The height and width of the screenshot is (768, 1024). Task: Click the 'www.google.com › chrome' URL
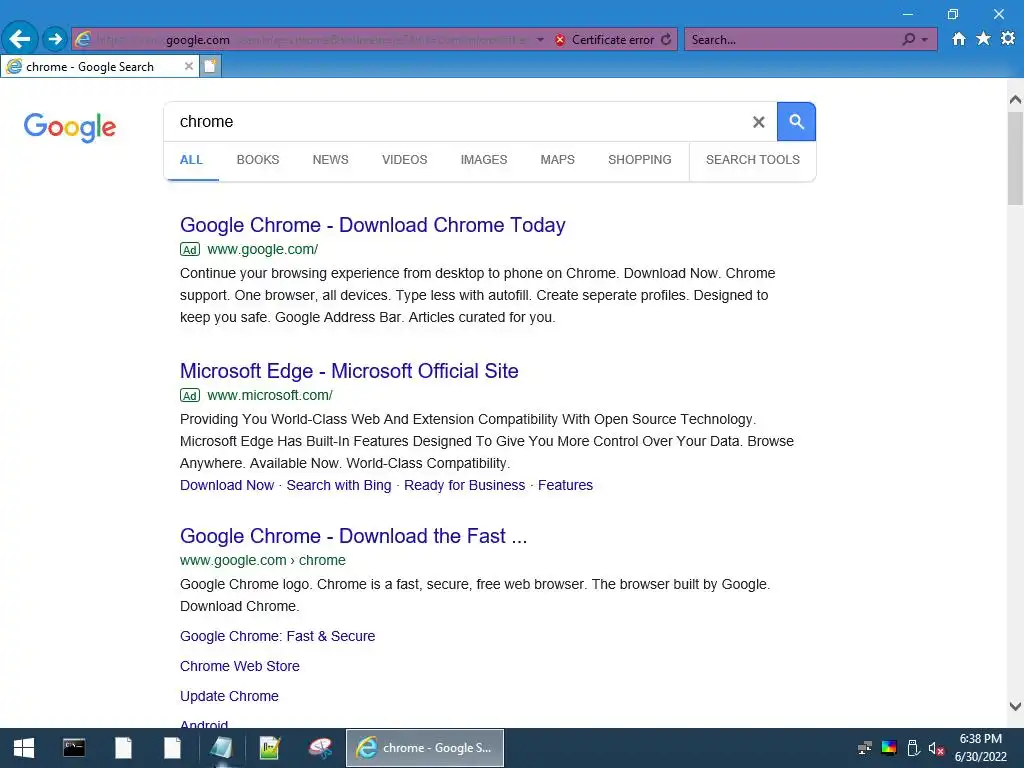tap(263, 560)
